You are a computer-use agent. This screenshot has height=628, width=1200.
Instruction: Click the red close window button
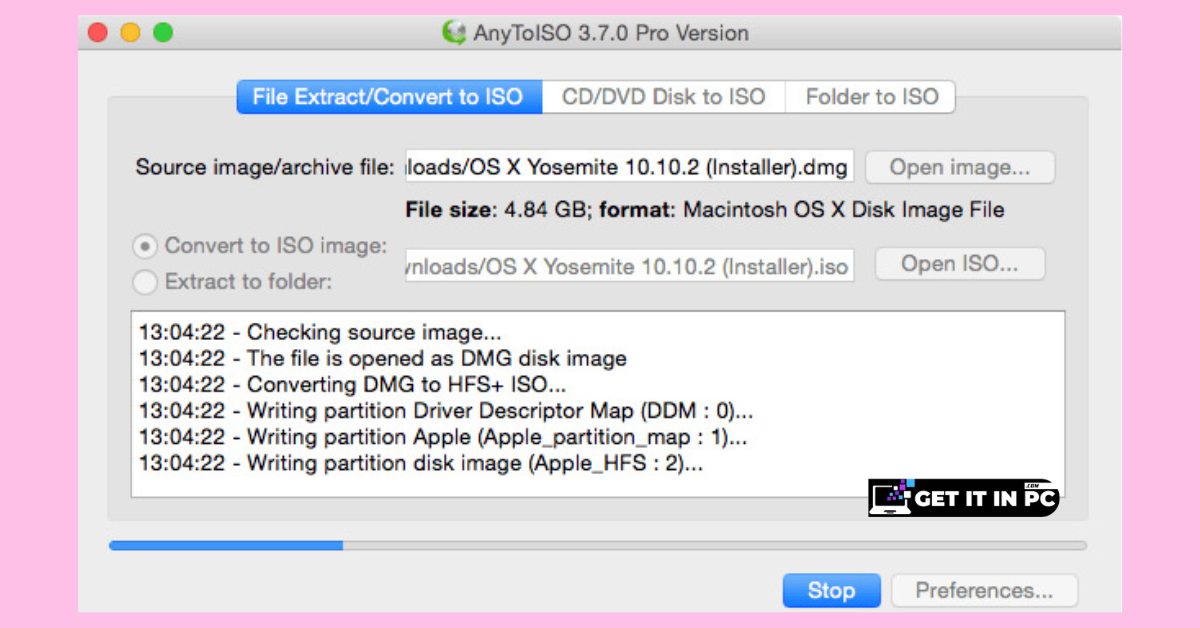click(98, 32)
